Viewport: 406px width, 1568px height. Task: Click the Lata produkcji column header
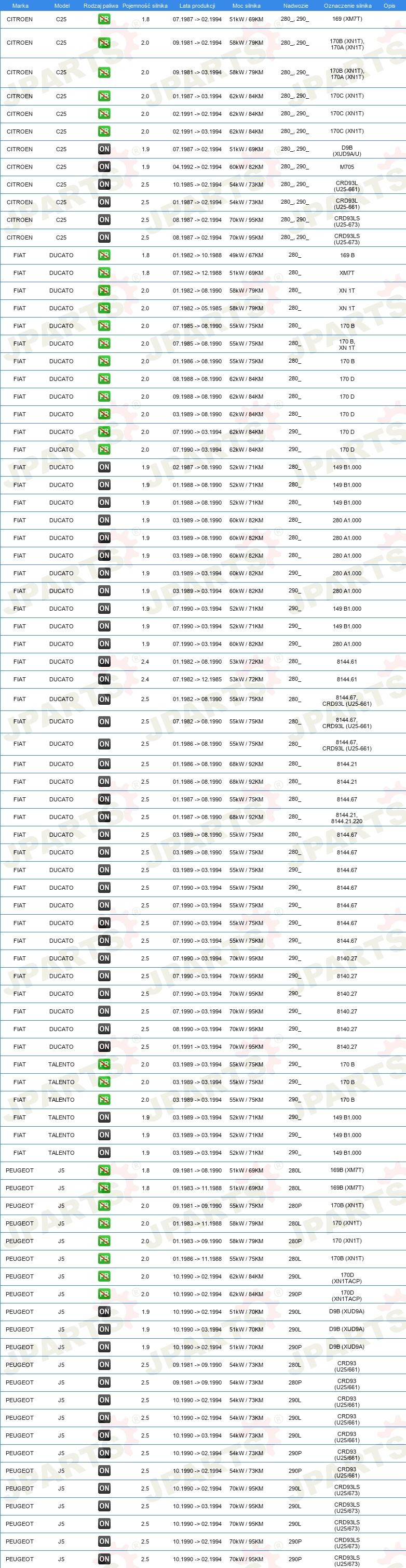(197, 6)
